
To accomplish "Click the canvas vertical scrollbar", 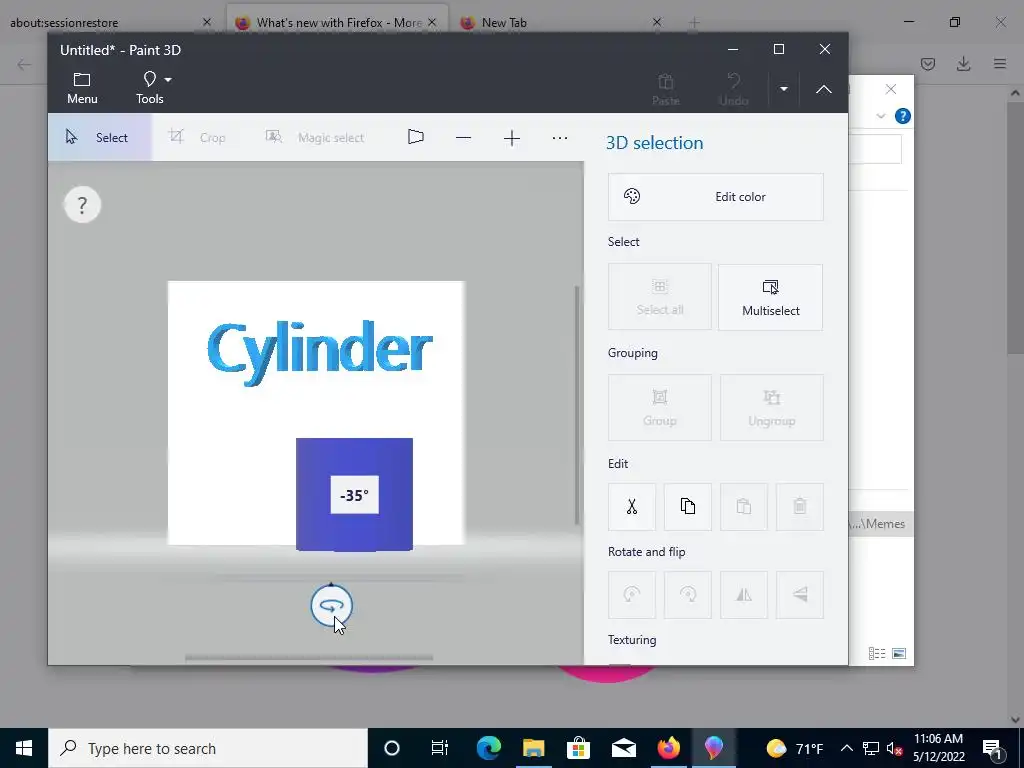I will (x=577, y=405).
